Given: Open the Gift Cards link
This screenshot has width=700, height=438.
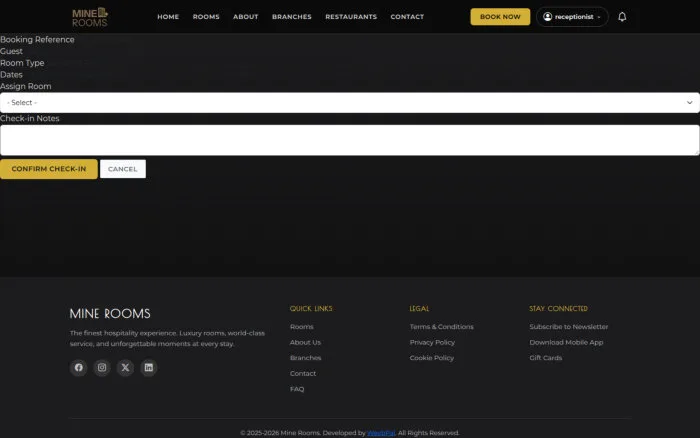Looking at the screenshot, I should (546, 358).
